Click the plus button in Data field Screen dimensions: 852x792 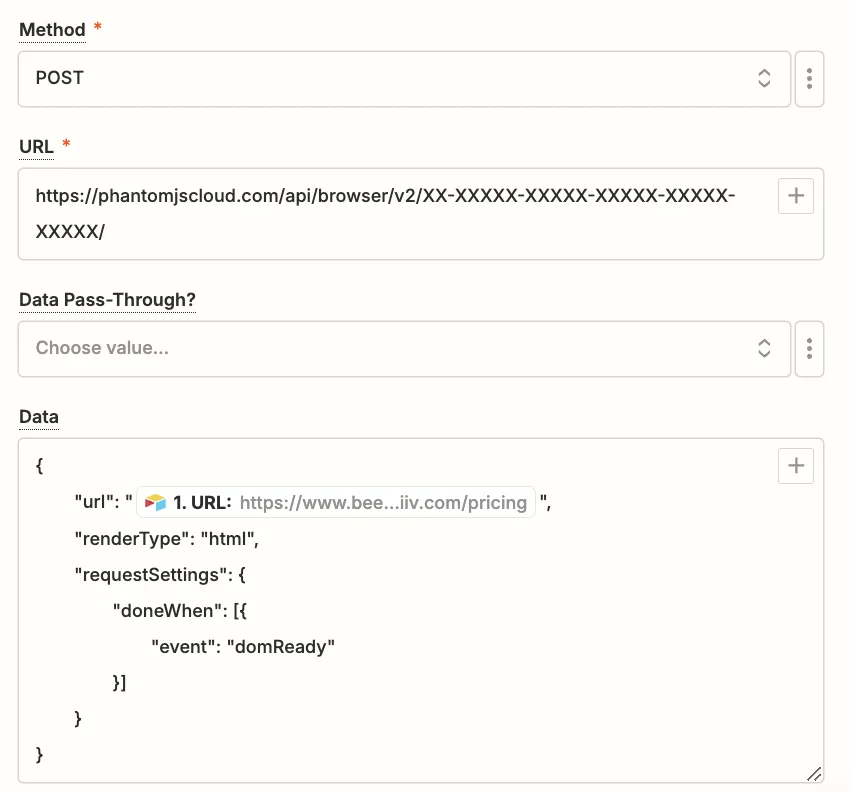coord(795,466)
